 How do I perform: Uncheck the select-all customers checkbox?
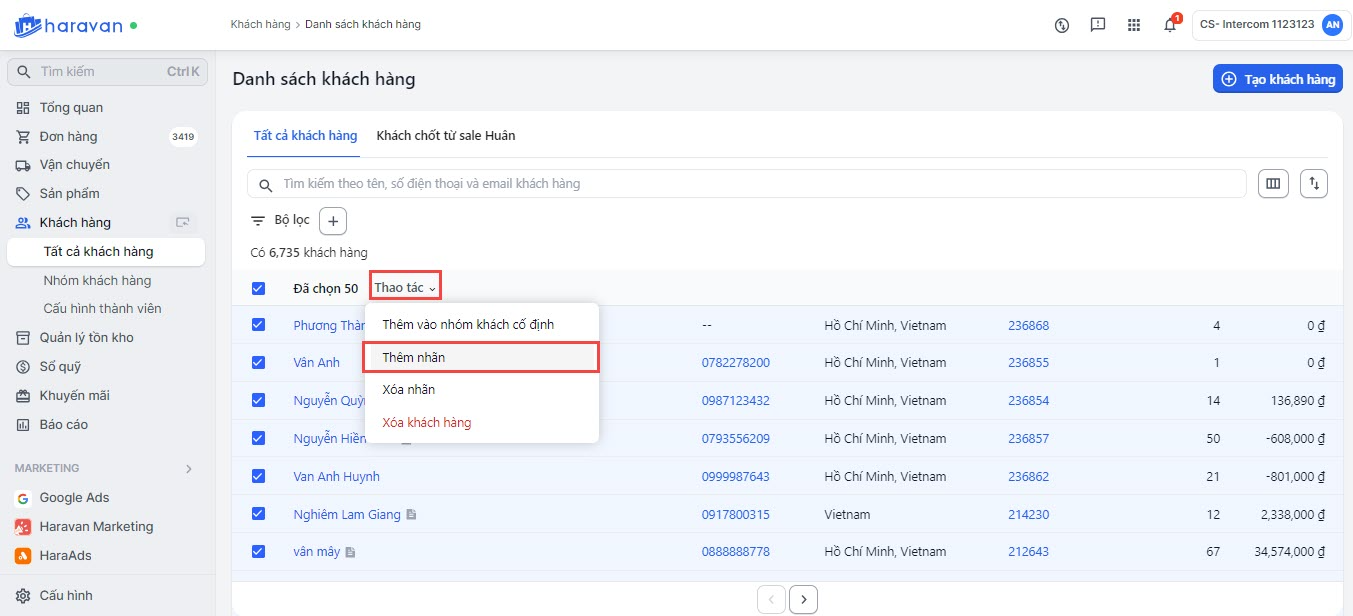click(x=259, y=289)
